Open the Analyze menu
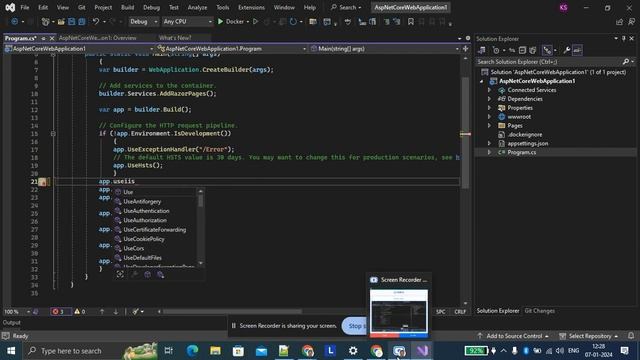The image size is (640, 360). (197, 7)
